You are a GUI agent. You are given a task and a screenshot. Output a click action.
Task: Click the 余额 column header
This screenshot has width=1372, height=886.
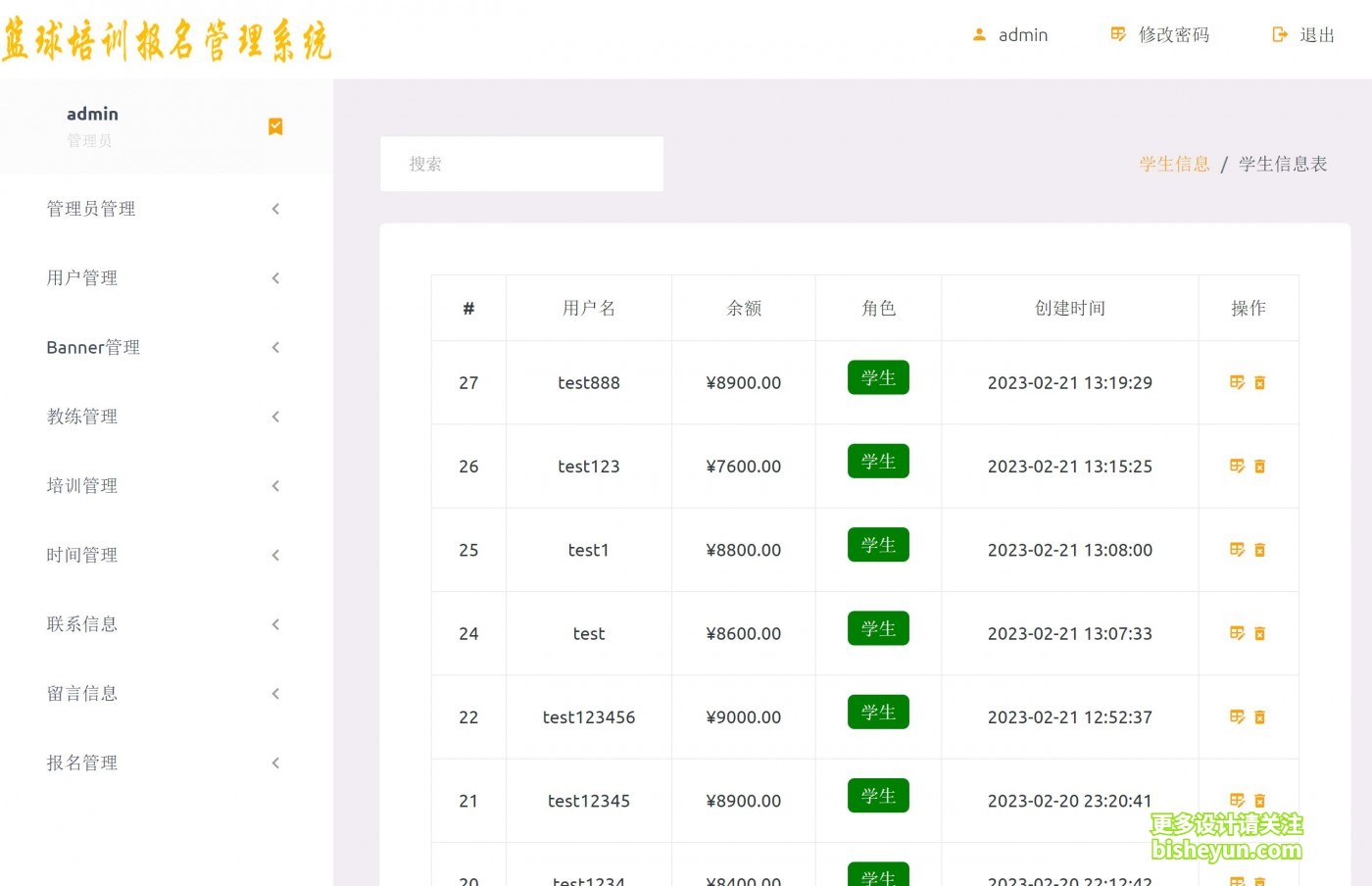[x=744, y=308]
